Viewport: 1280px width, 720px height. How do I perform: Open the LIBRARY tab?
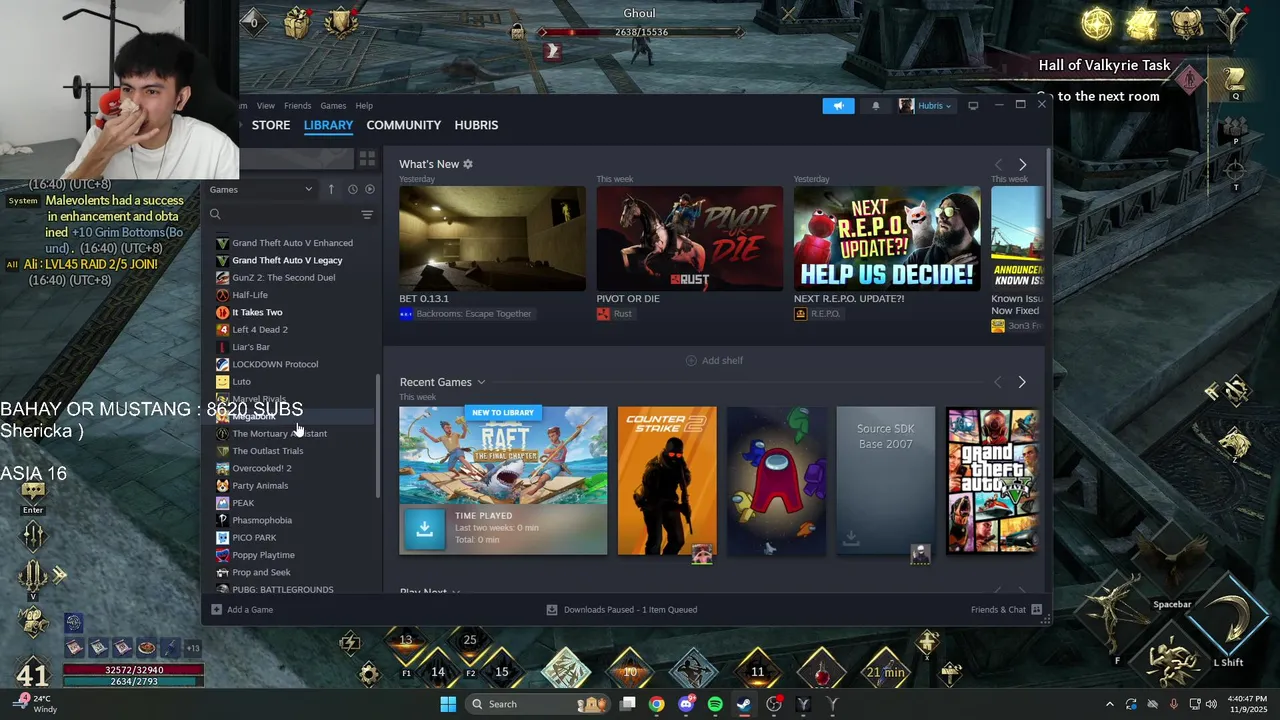pos(328,125)
